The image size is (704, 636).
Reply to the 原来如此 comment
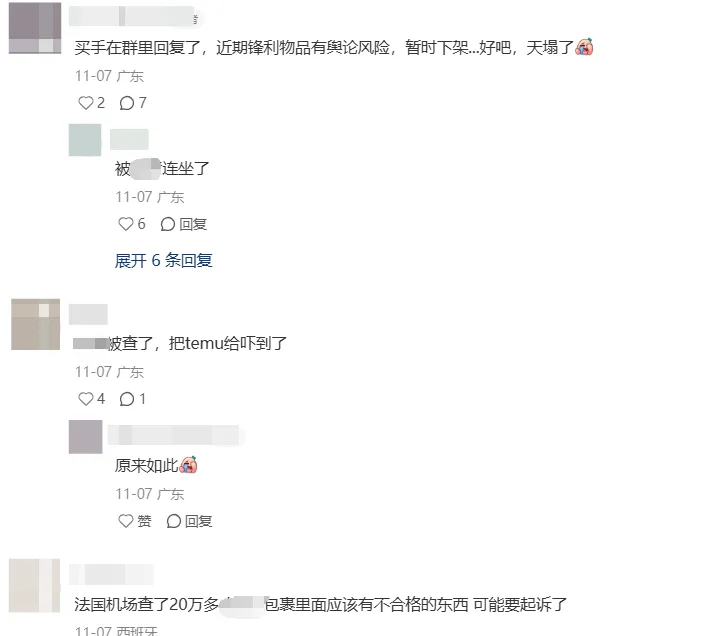[189, 521]
